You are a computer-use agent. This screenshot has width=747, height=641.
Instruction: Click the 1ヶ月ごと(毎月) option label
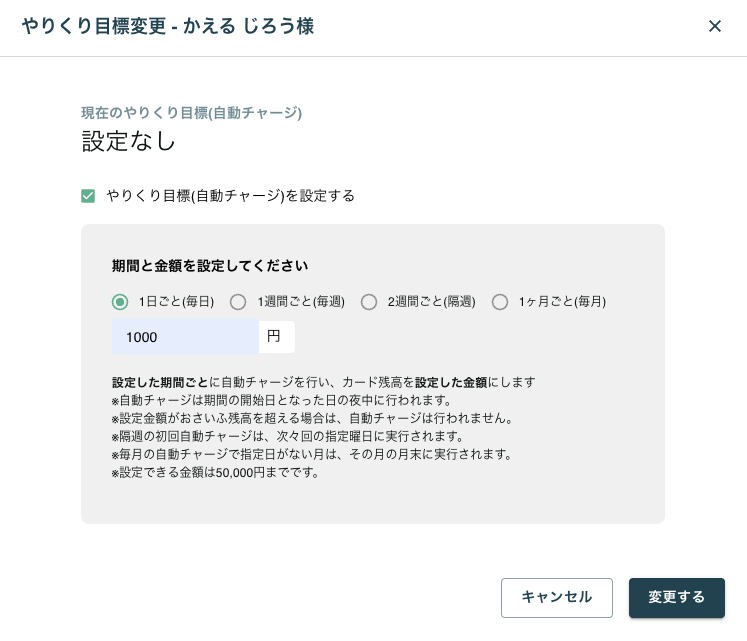click(x=562, y=302)
